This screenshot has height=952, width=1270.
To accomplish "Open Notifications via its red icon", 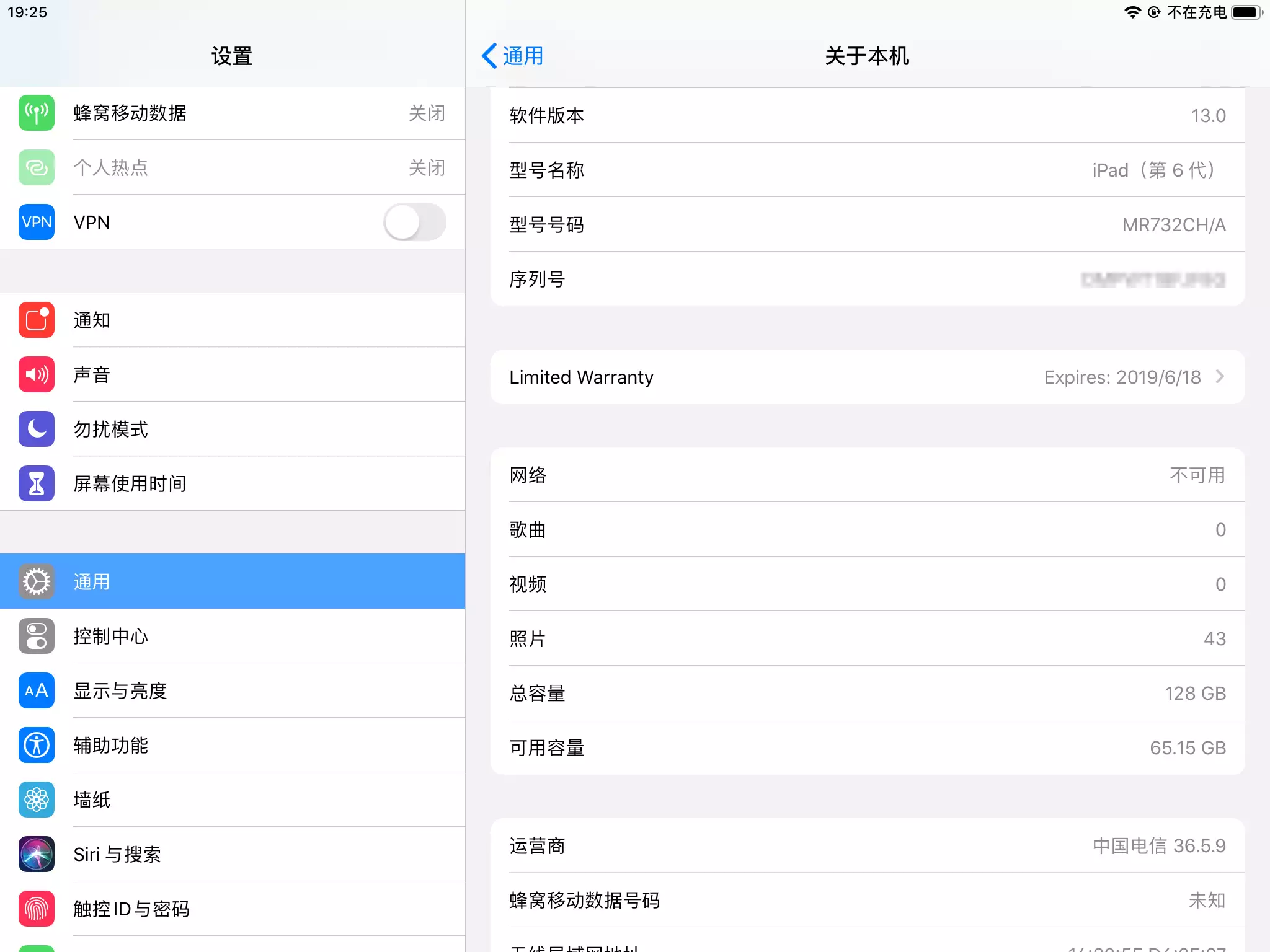I will (x=37, y=320).
